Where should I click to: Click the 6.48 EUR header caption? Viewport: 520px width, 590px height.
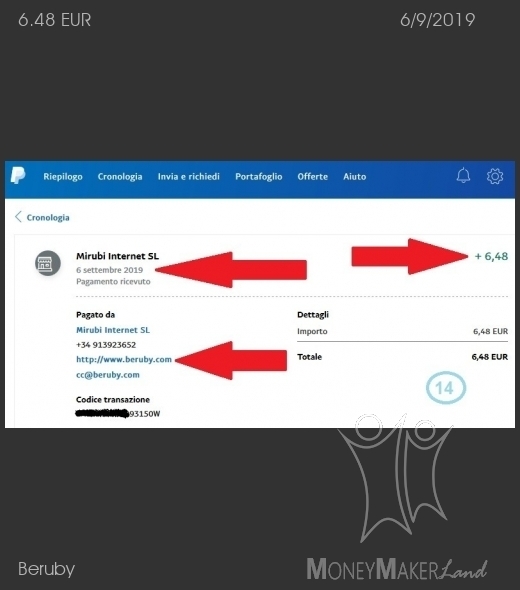[55, 20]
